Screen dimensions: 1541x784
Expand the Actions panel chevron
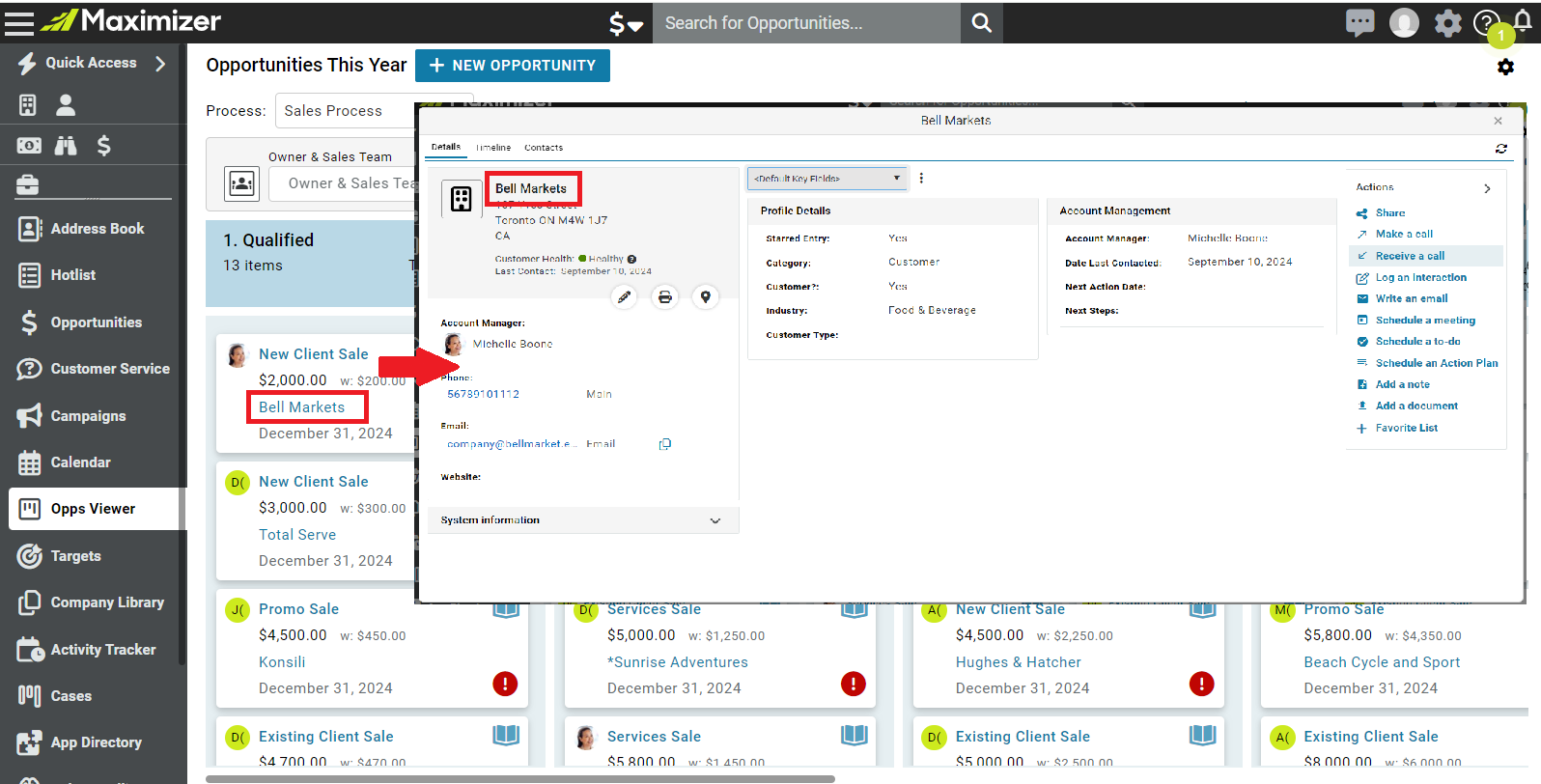point(1487,188)
